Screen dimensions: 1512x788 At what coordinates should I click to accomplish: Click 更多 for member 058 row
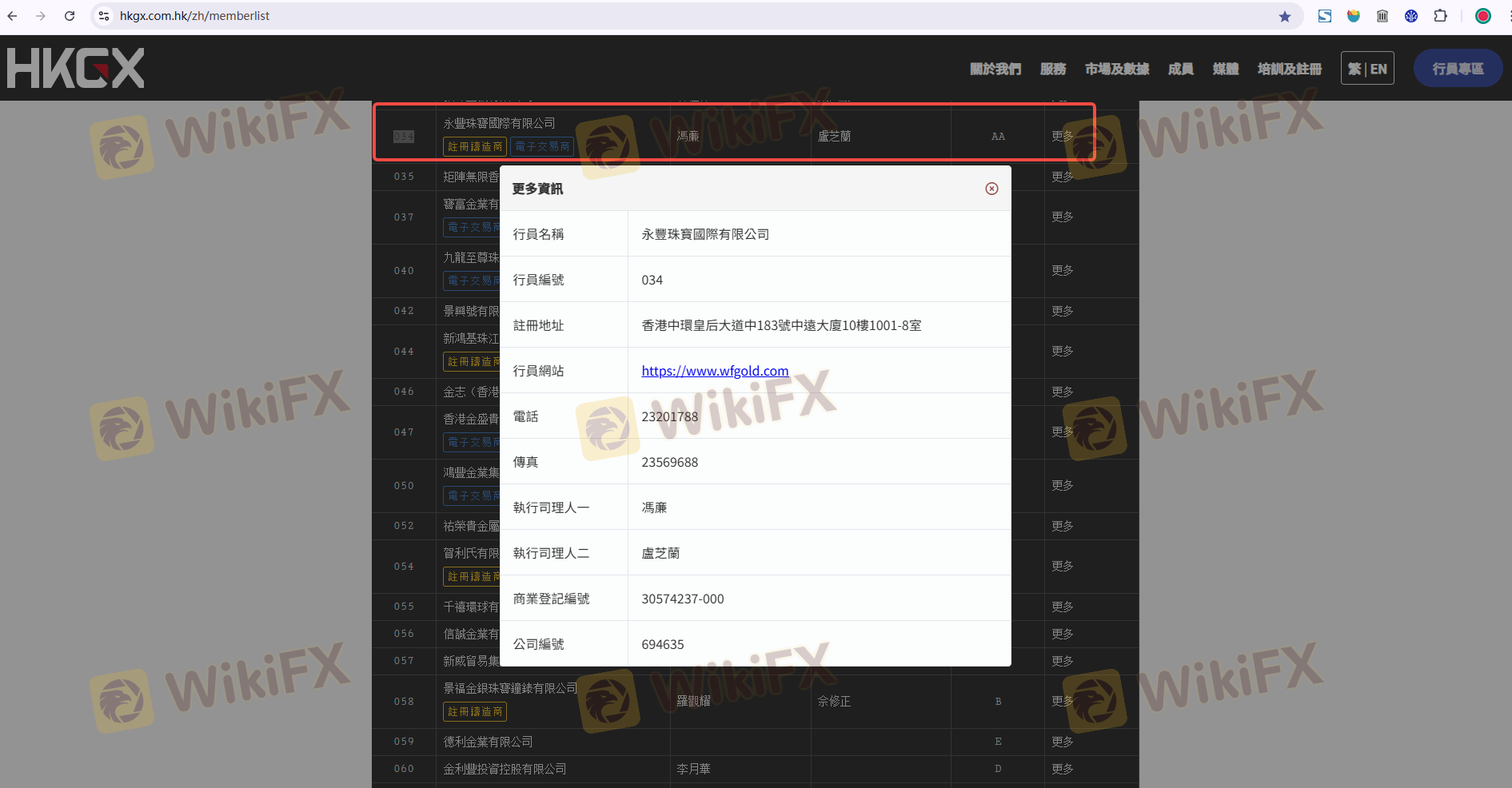click(x=1062, y=701)
